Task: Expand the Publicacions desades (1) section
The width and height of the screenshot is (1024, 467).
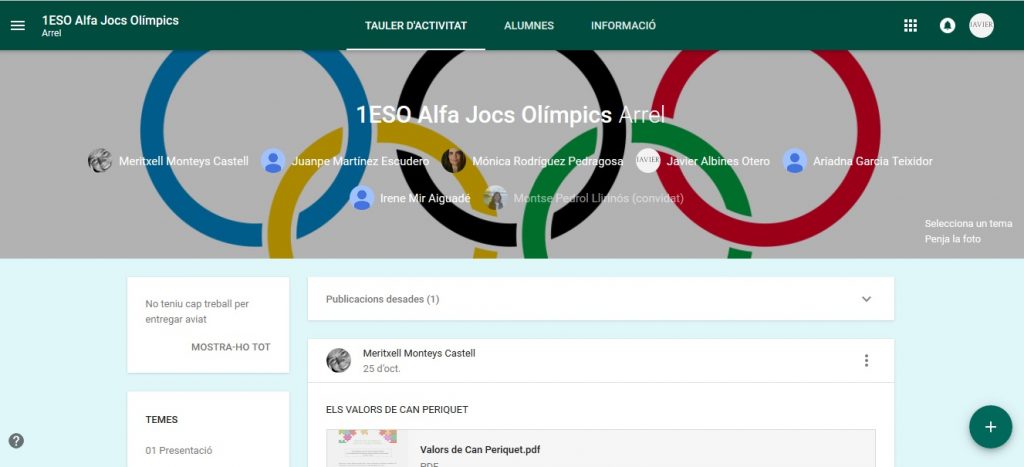Action: pos(601,299)
